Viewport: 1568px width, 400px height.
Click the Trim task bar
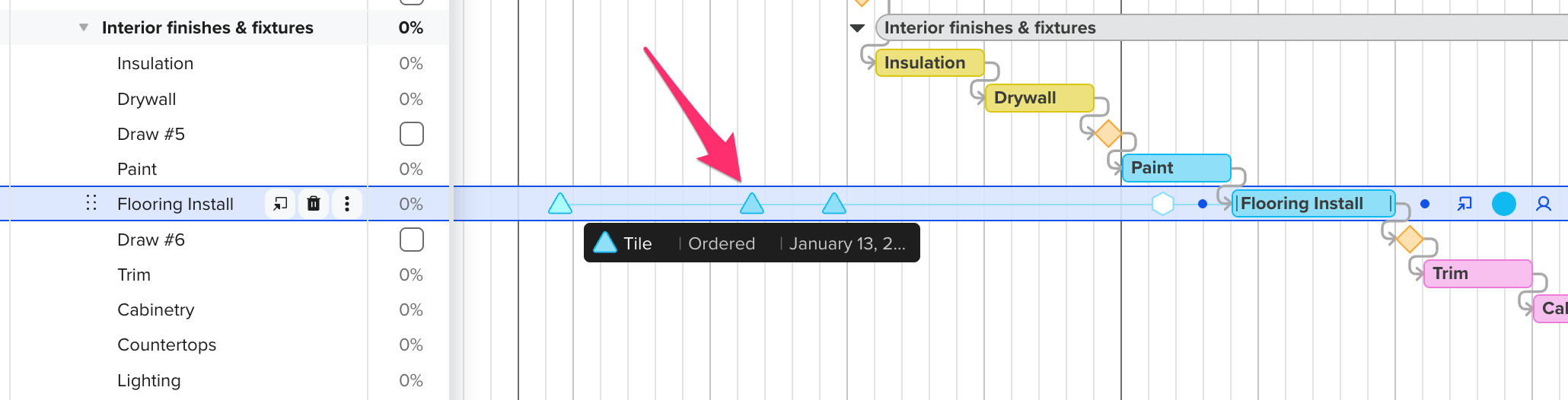click(x=1478, y=274)
